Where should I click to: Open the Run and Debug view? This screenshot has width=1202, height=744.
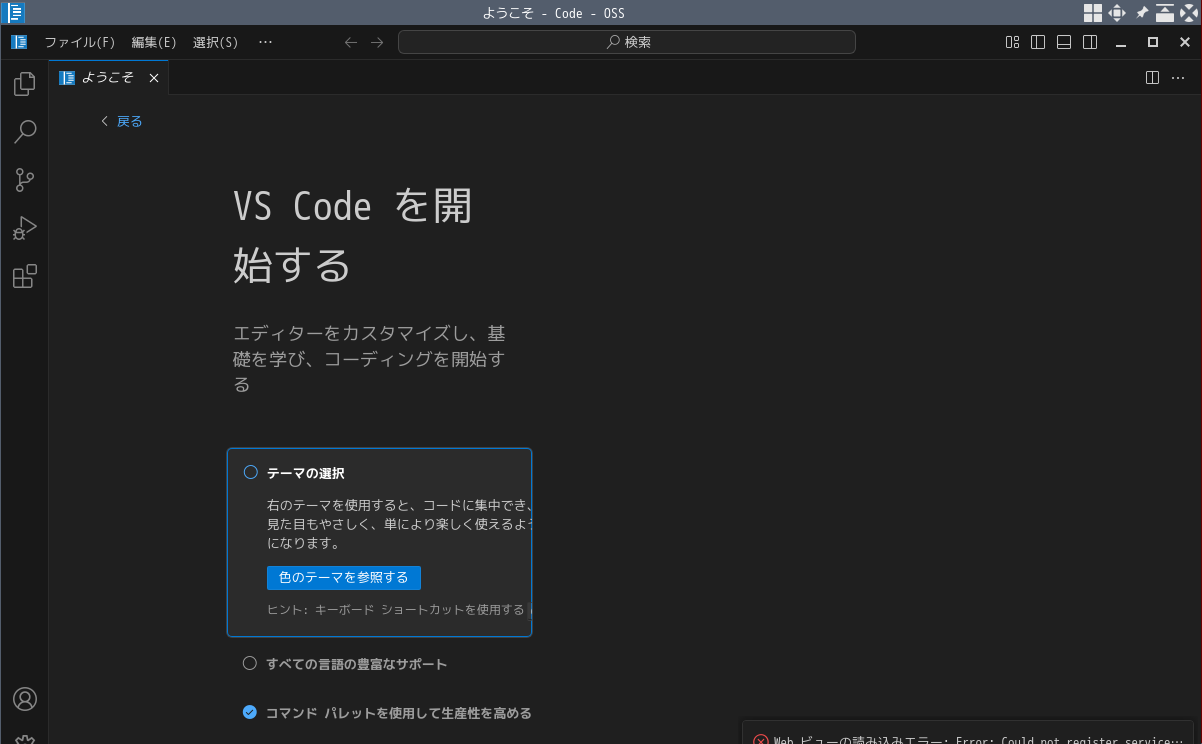click(x=24, y=228)
